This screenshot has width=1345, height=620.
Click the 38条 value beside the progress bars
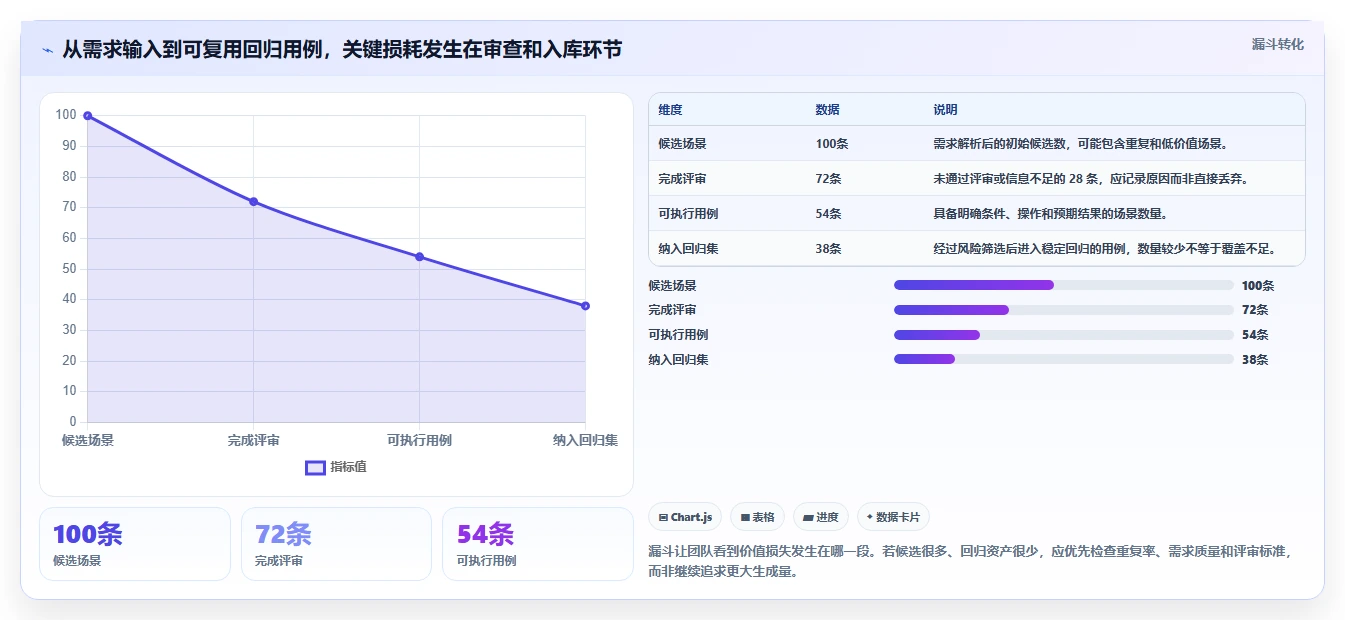pos(1255,359)
